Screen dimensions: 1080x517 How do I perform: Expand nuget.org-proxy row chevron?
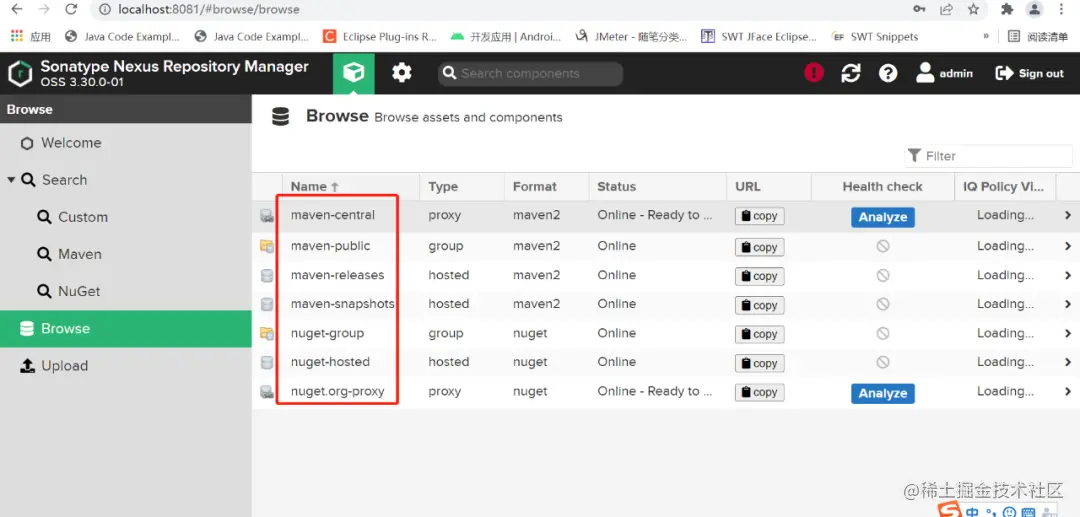[x=1068, y=392]
